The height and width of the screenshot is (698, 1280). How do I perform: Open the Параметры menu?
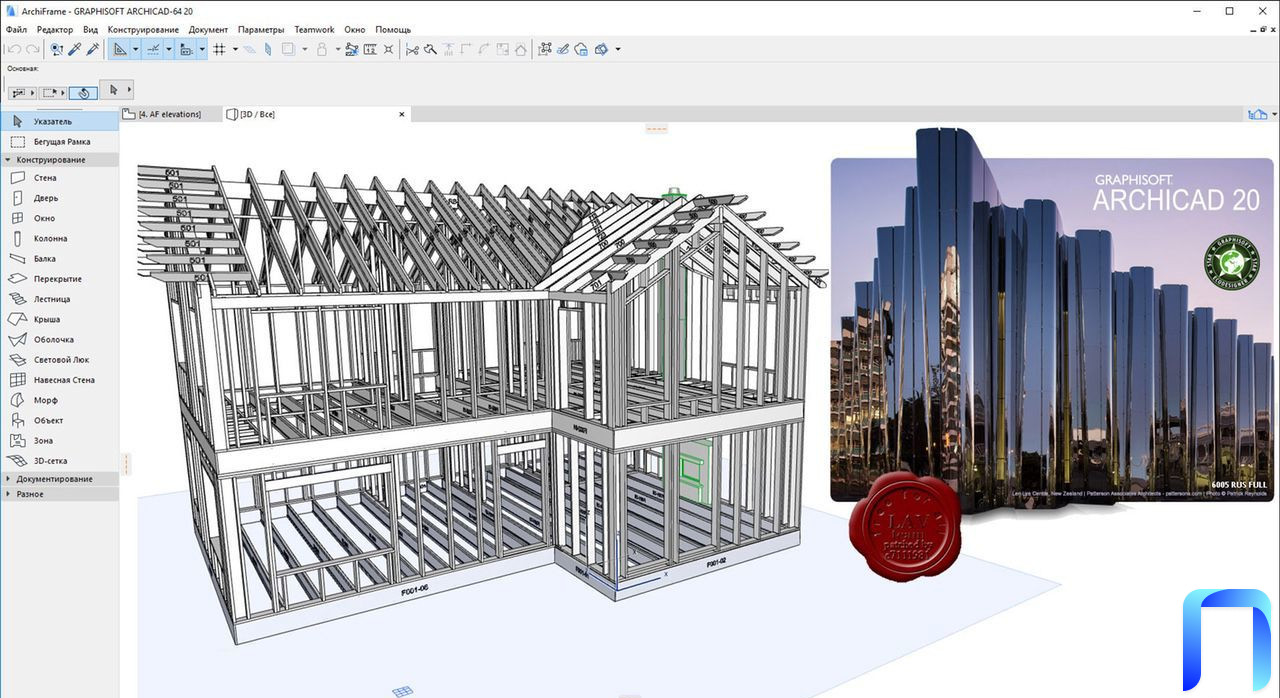coord(261,30)
